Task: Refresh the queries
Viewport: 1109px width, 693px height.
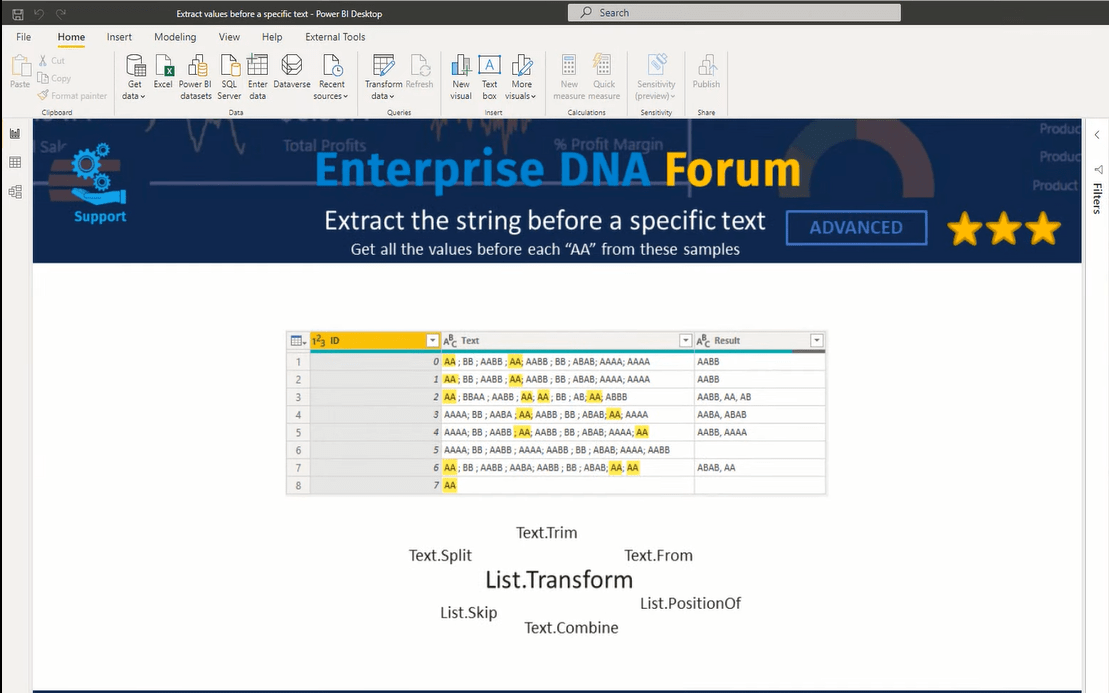Action: click(419, 71)
